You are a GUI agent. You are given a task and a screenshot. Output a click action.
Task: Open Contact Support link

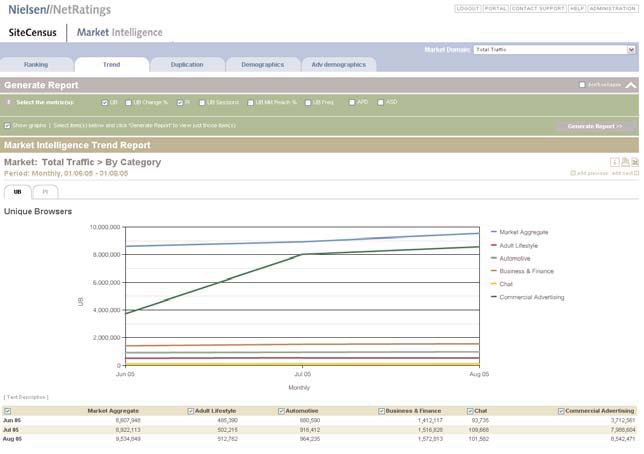pos(537,8)
